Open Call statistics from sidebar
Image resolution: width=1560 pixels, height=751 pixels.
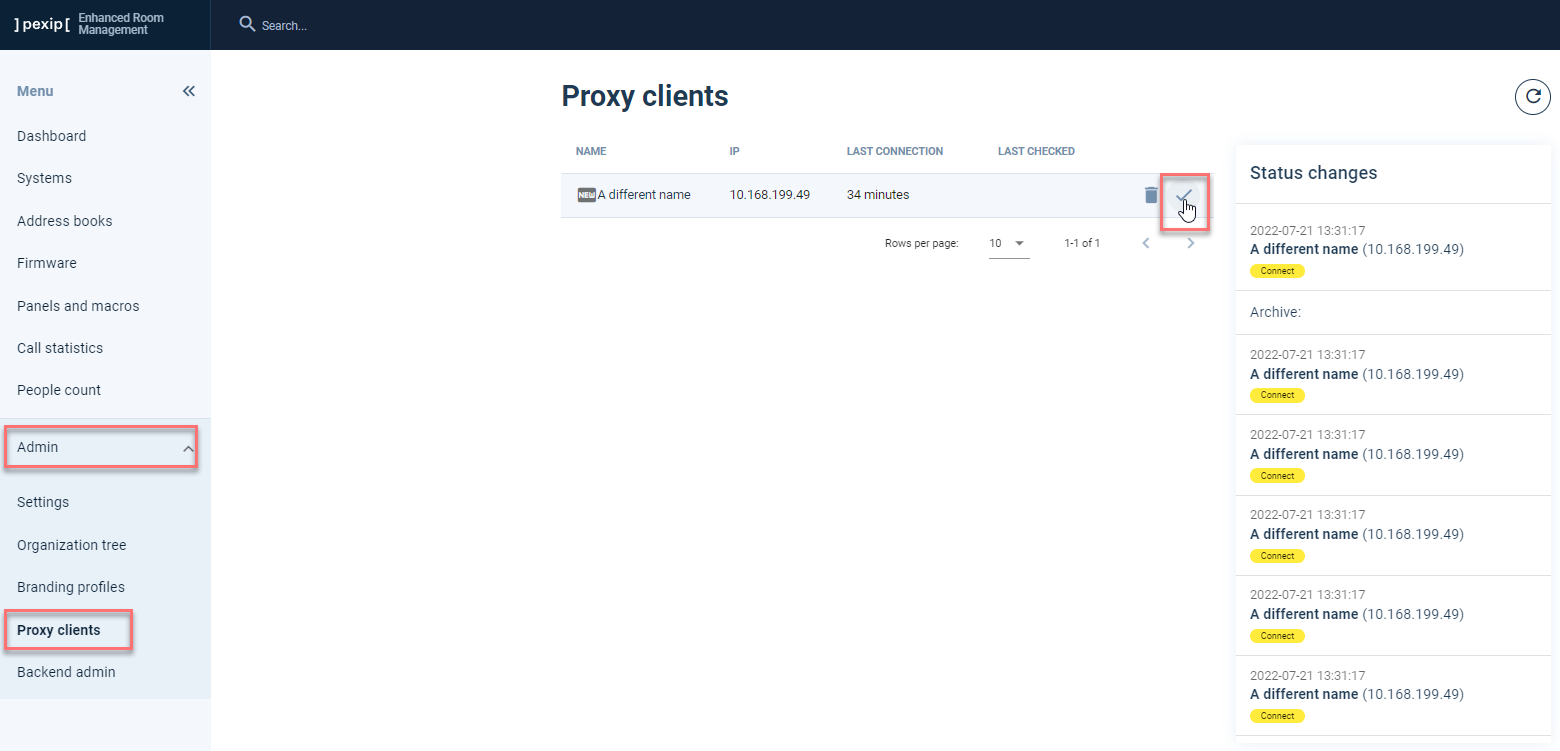[59, 348]
